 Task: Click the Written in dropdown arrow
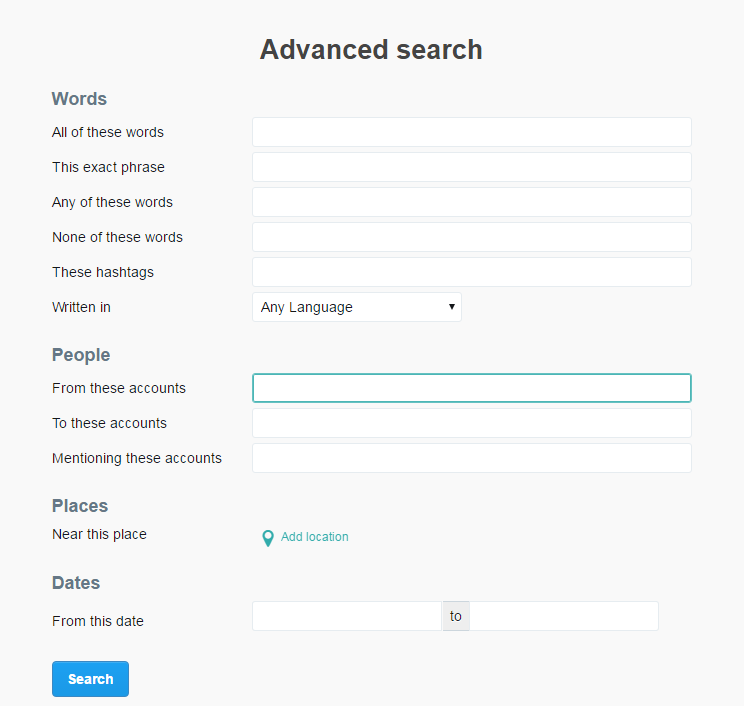point(452,307)
